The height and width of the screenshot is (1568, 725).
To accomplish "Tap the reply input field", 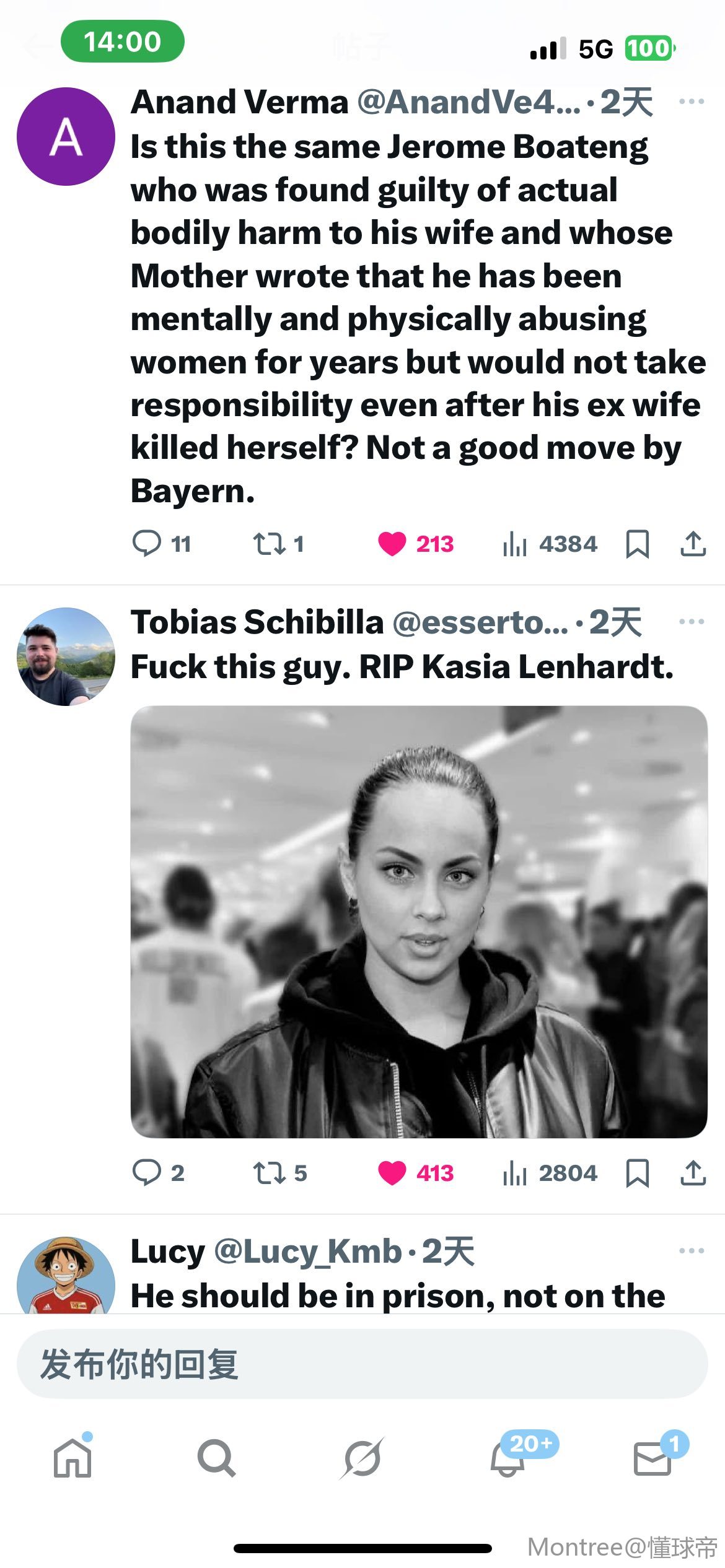I will coord(362,1364).
